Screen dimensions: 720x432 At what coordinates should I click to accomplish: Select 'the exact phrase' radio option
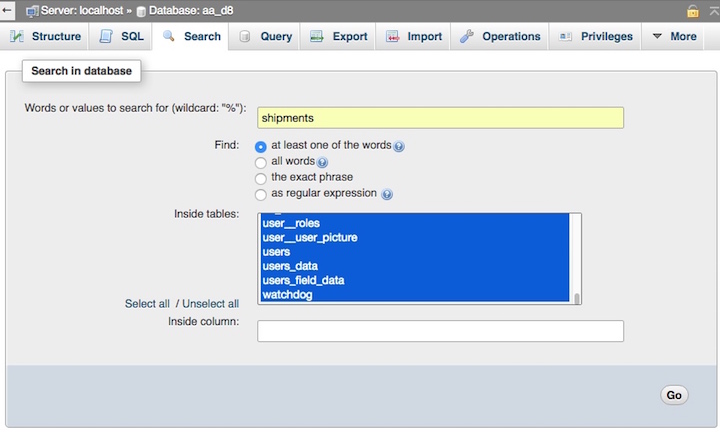(x=260, y=178)
